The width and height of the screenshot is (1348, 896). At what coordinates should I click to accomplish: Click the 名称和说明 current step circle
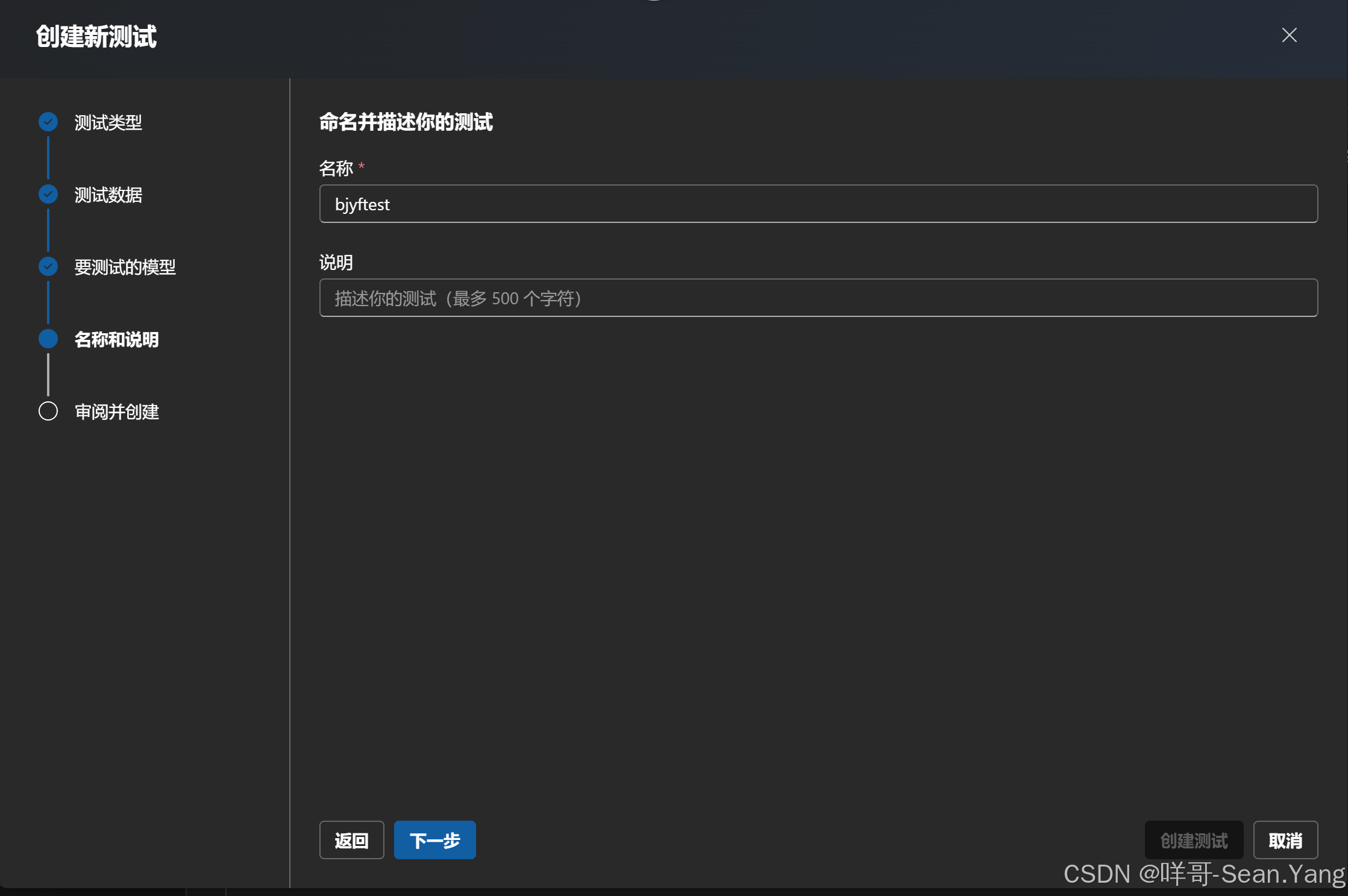[48, 339]
